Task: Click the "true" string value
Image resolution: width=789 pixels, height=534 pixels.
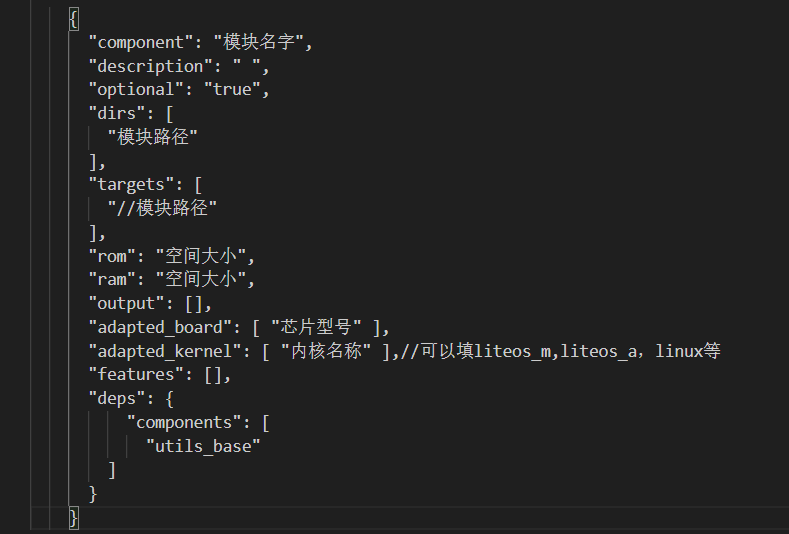Action: pos(236,90)
